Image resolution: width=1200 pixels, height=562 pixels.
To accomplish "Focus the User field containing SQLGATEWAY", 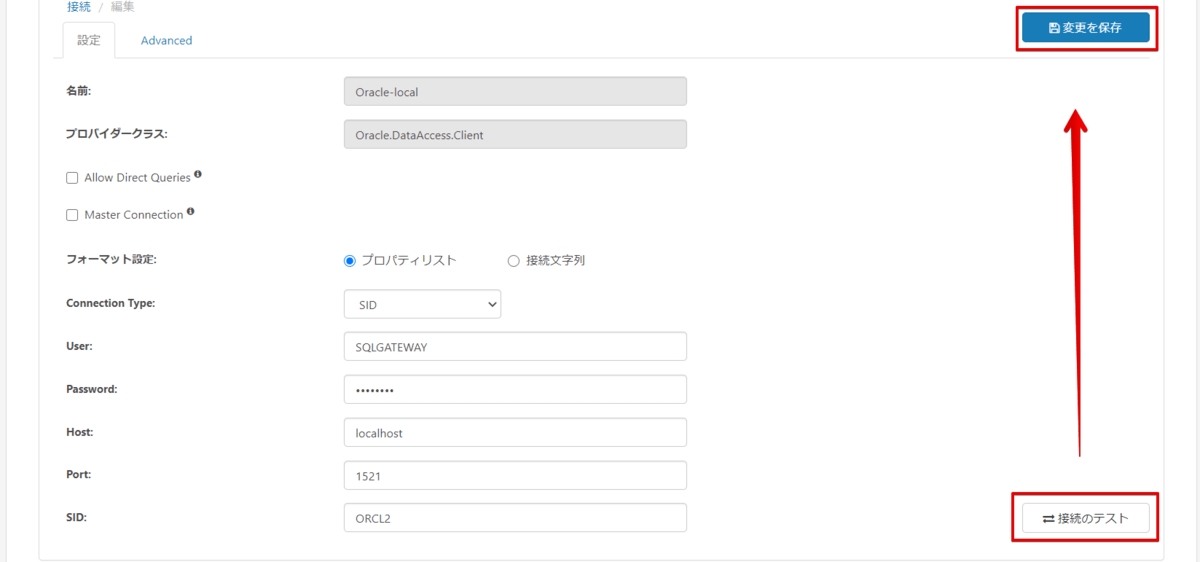I will click(x=515, y=346).
